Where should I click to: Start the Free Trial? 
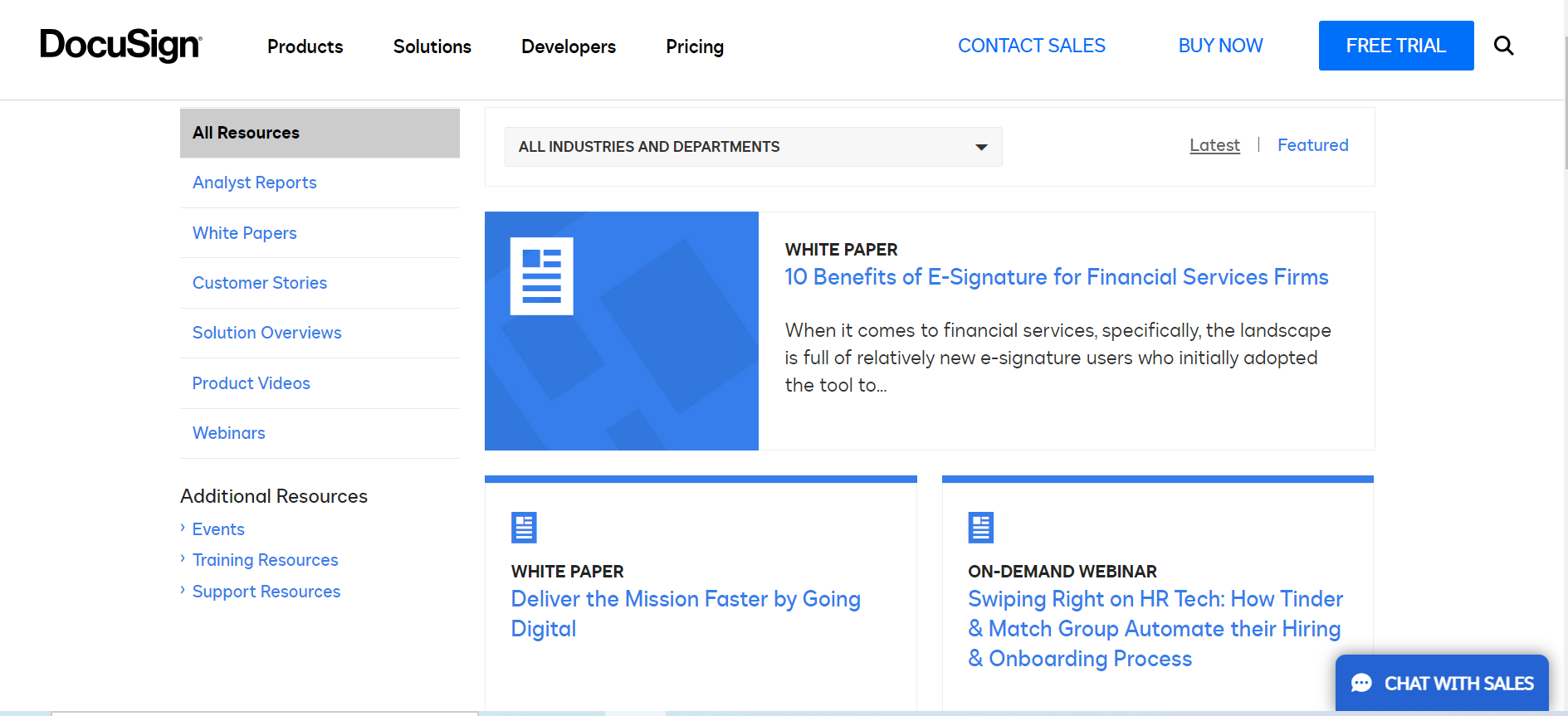[1395, 46]
